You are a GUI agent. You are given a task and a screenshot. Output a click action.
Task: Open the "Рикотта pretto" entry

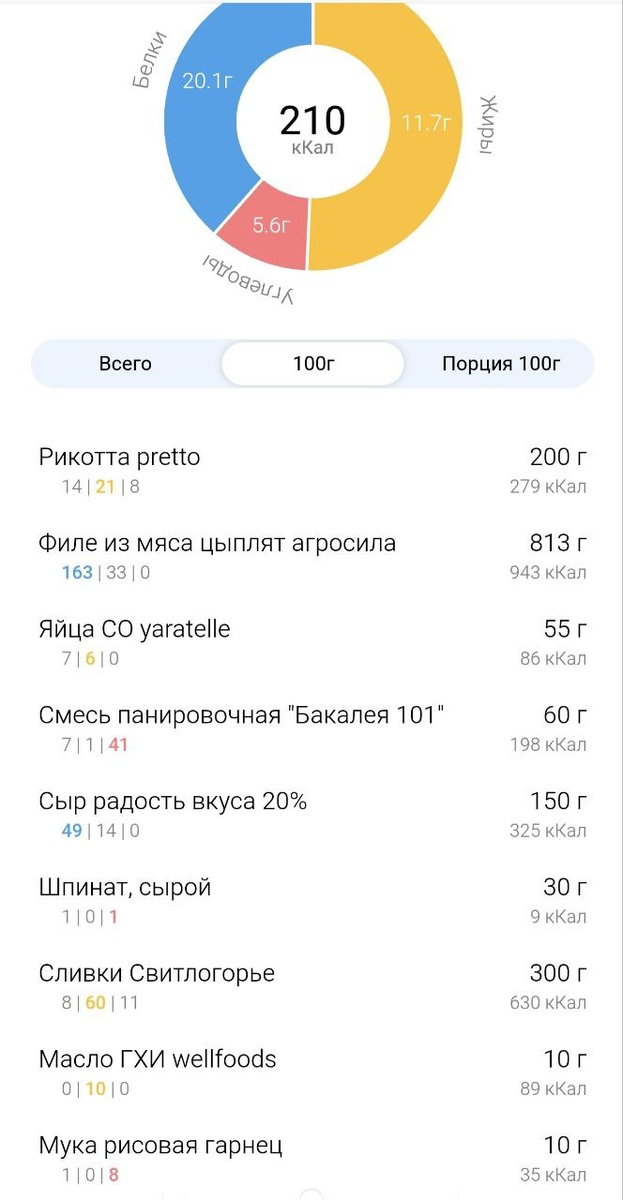(x=118, y=457)
